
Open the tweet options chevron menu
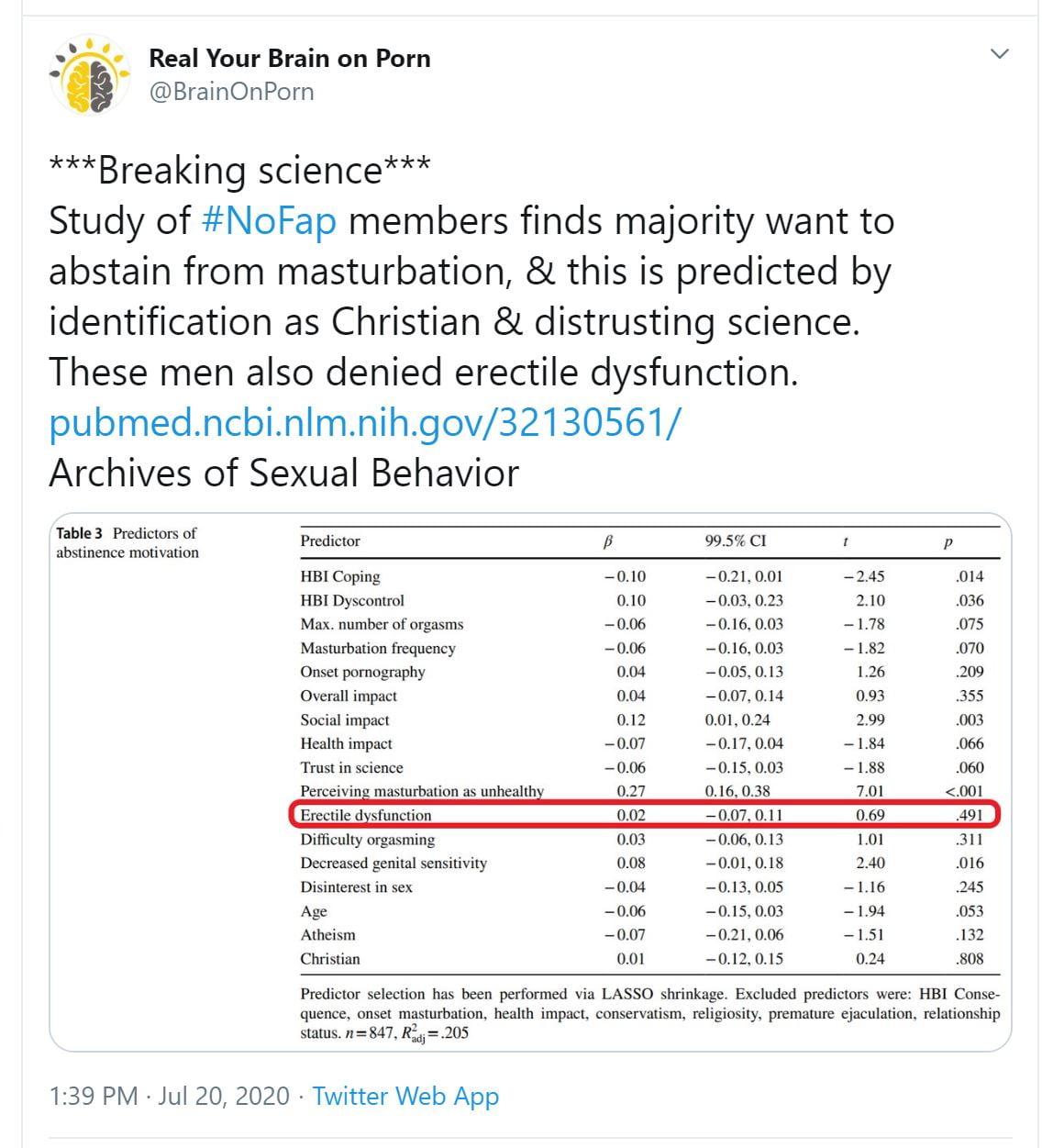[x=1000, y=54]
